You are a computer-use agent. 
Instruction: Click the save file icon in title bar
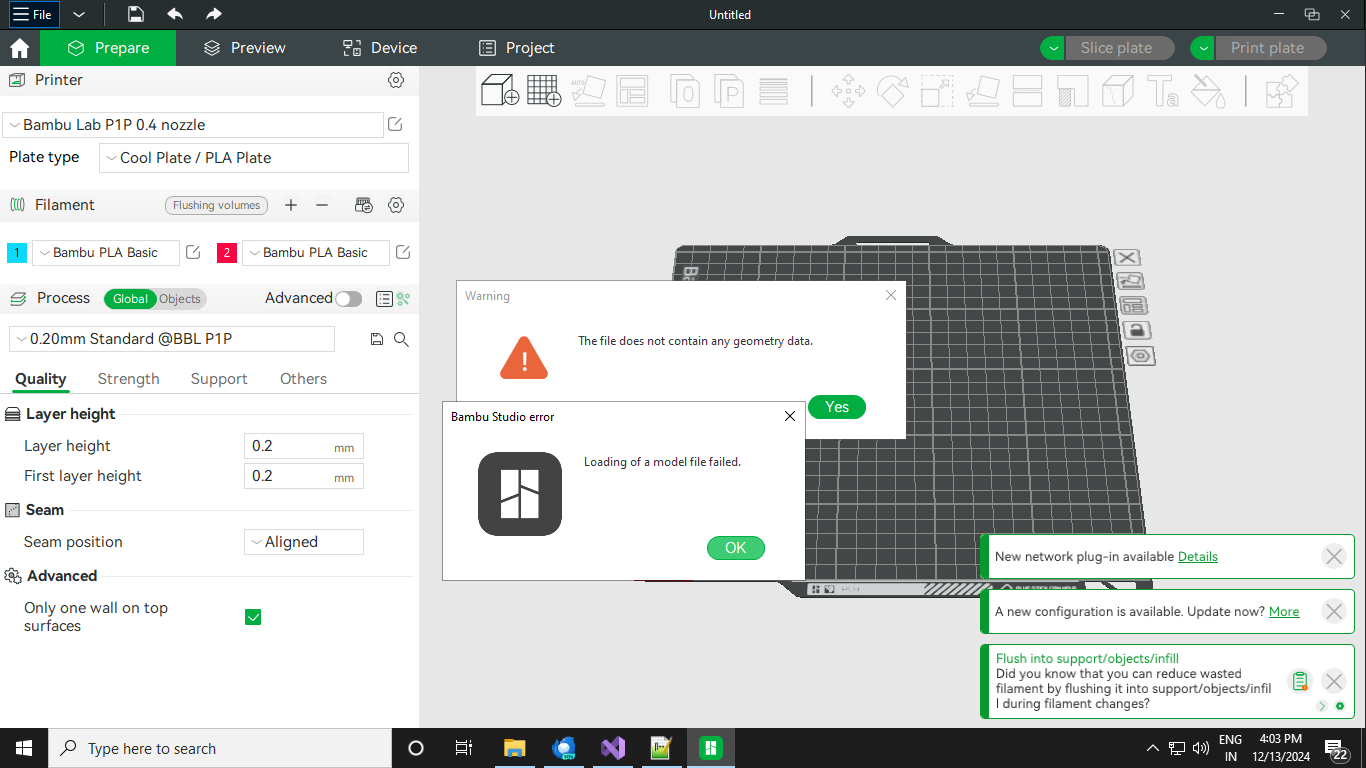tap(136, 14)
